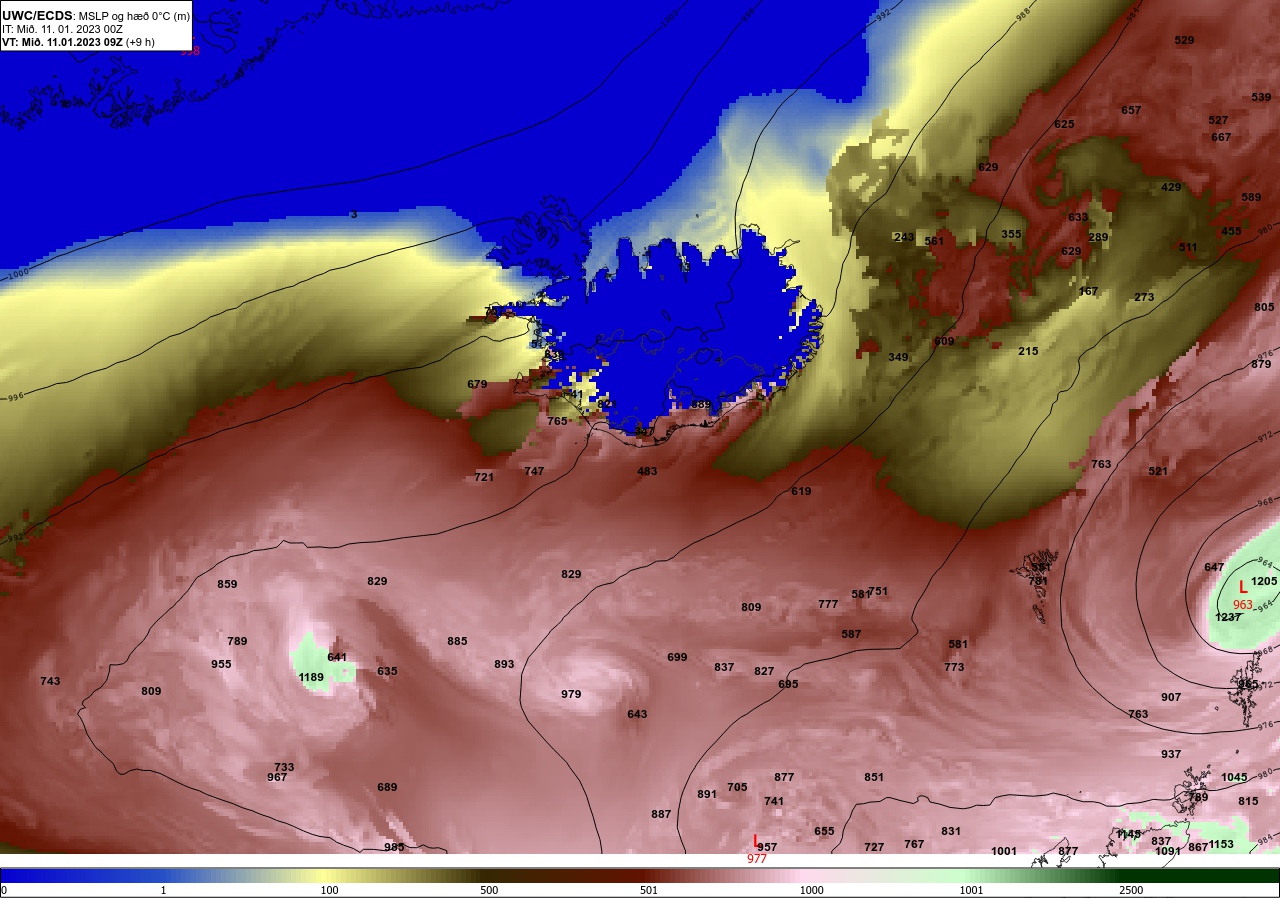Click the UWC/ECDS MSLP title text

click(x=96, y=16)
